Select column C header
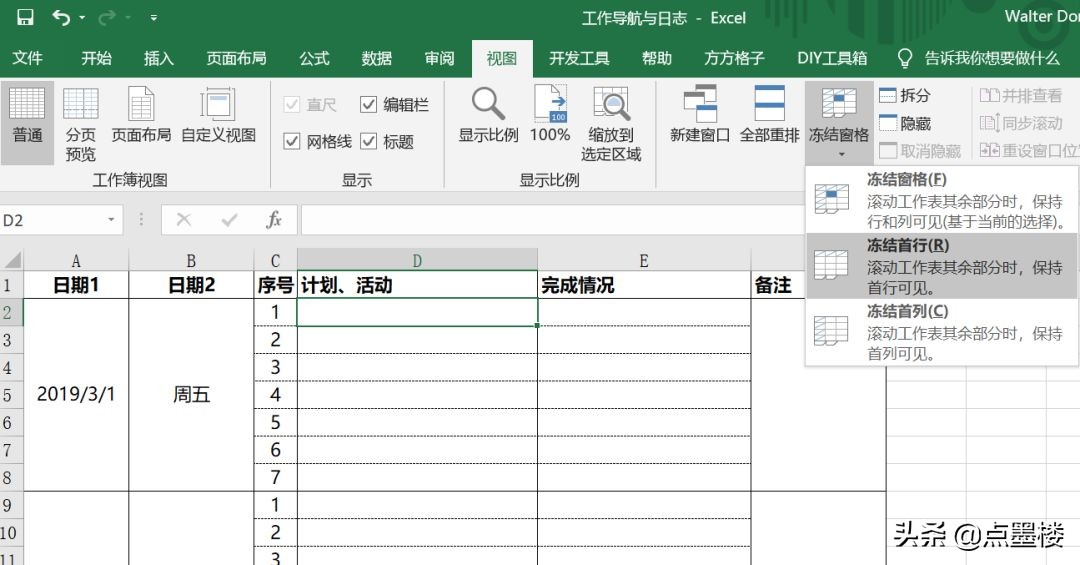 276,260
